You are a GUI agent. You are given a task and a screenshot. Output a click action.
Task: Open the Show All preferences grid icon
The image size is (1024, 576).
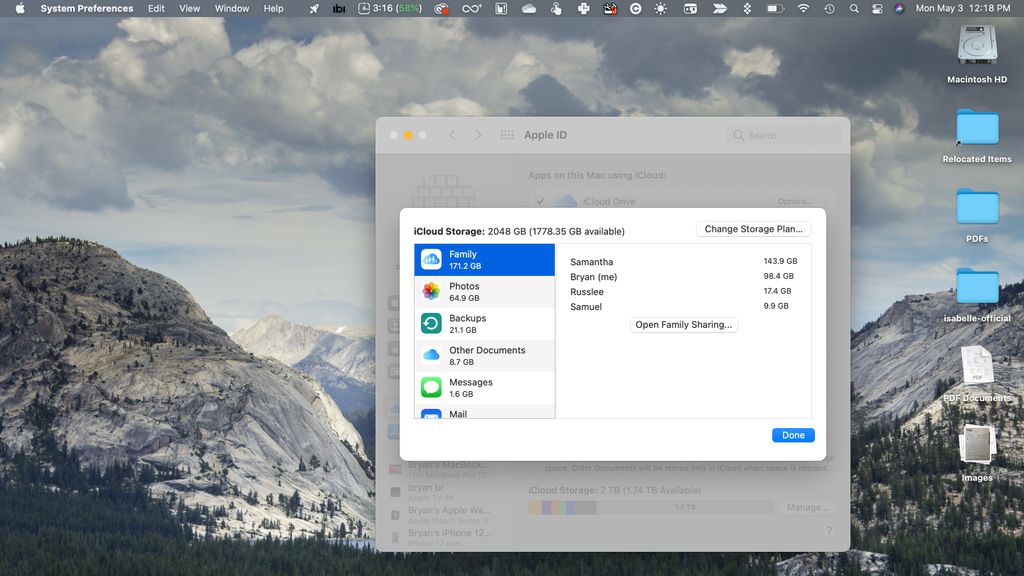coord(508,134)
